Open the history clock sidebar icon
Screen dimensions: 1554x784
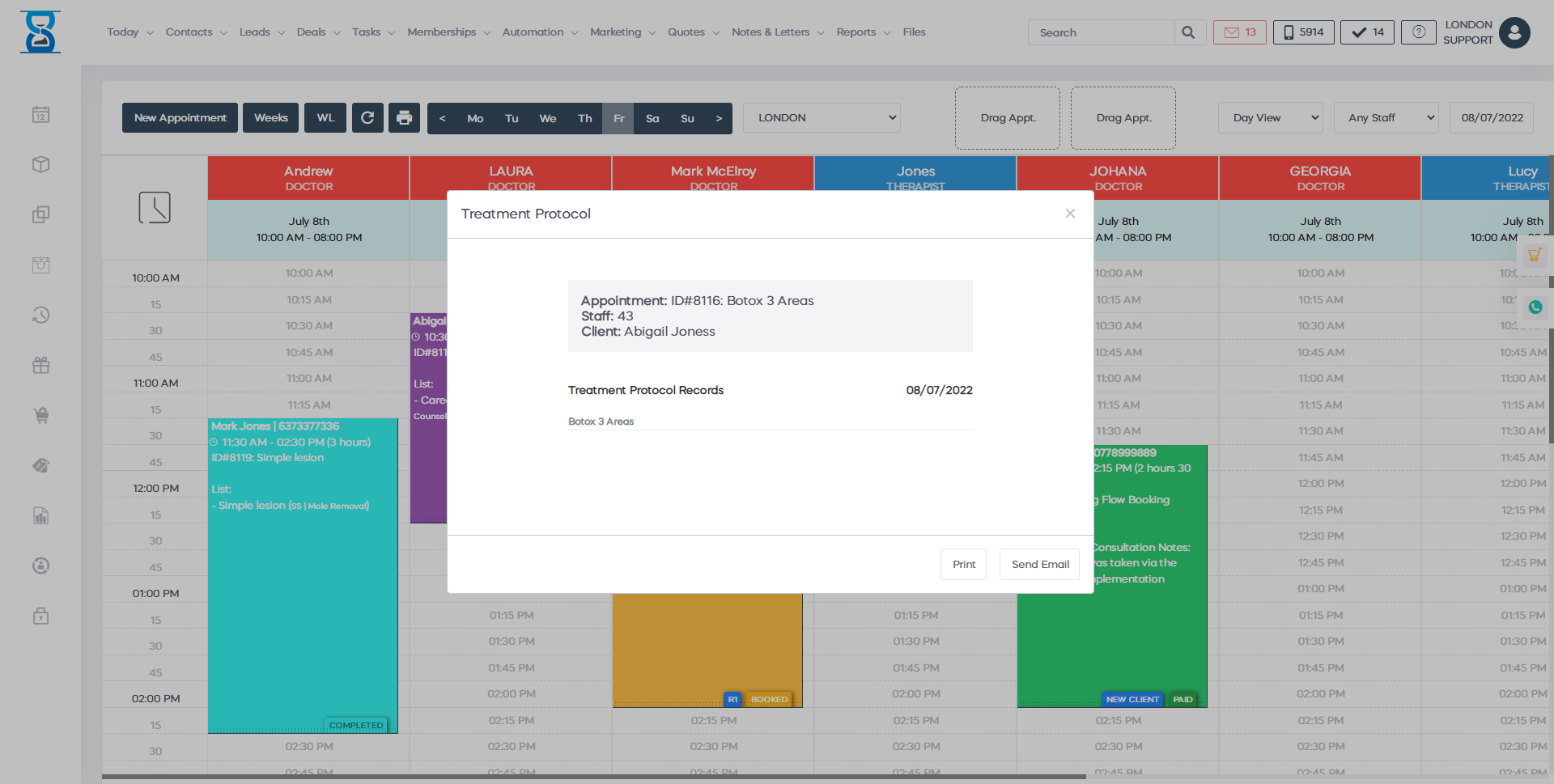[x=41, y=315]
